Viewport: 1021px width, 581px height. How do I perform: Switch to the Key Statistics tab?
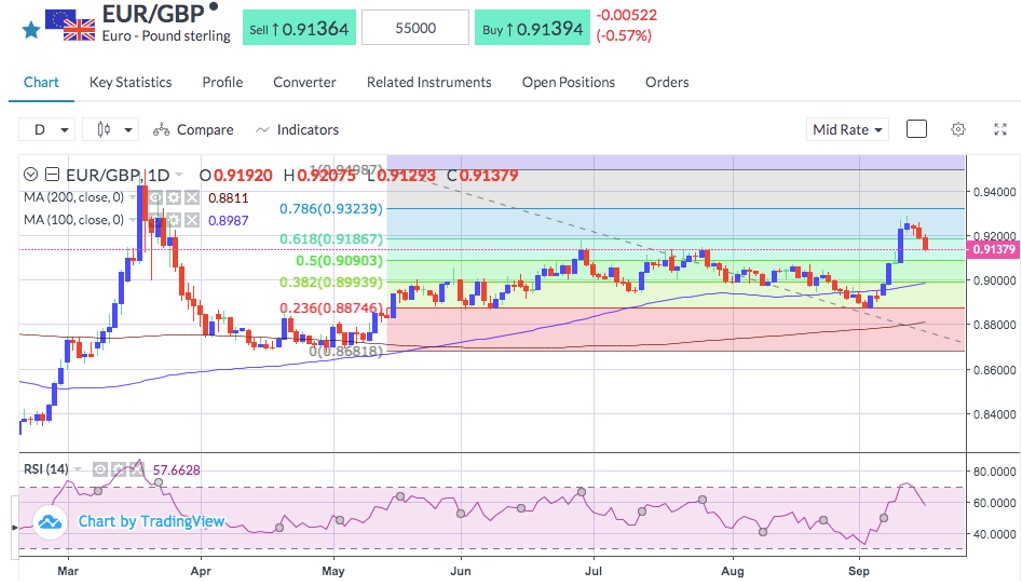[x=130, y=82]
